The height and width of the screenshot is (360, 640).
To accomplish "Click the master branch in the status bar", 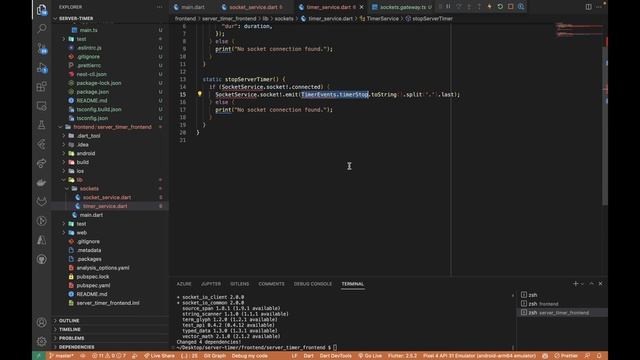I will [x=62, y=356].
